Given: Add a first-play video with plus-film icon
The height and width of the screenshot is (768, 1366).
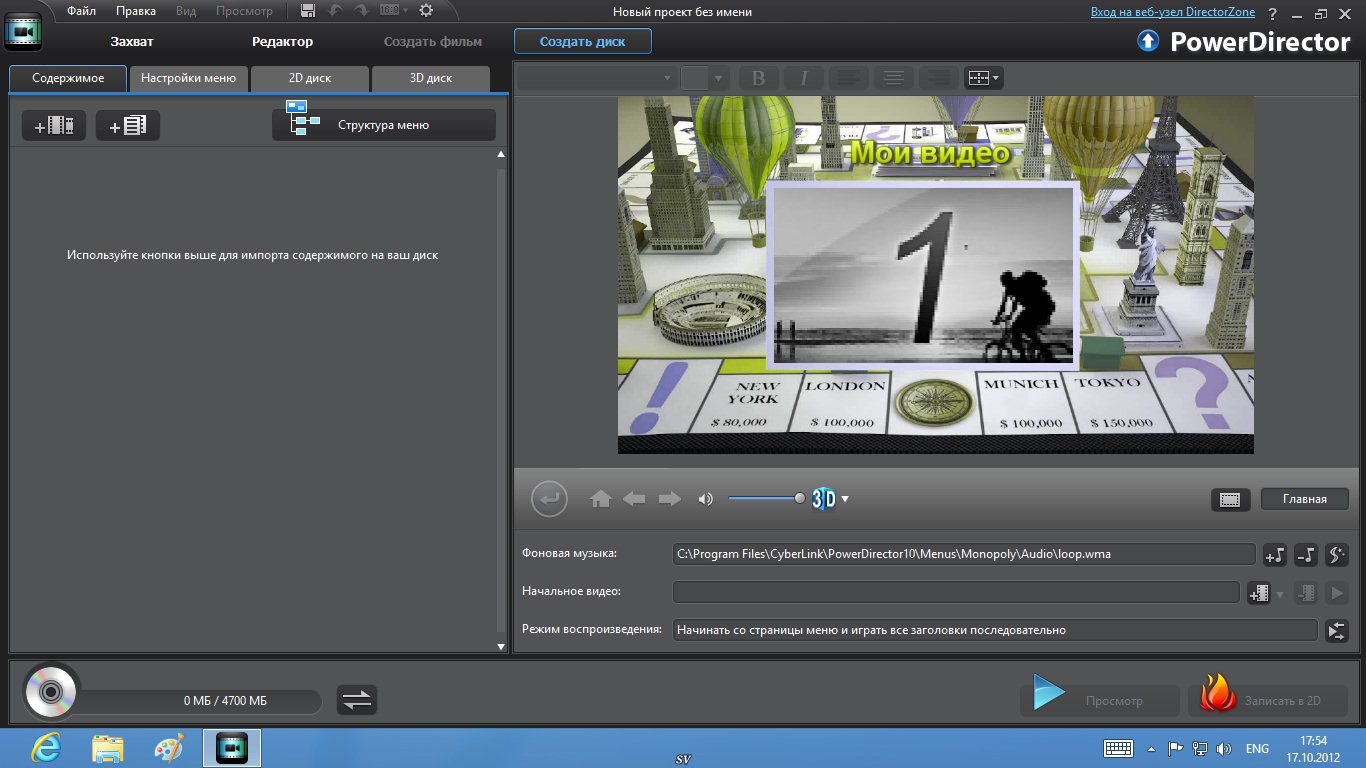Looking at the screenshot, I should 1259,593.
